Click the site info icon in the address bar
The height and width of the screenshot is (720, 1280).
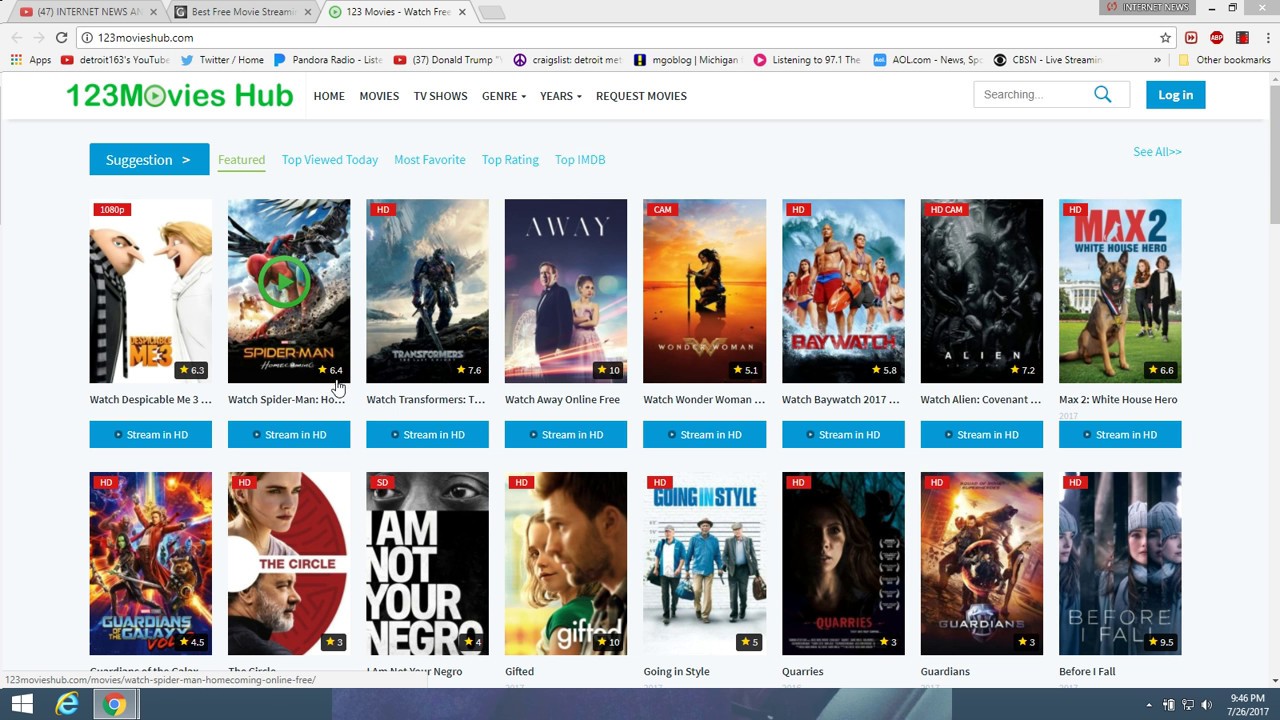coord(87,37)
